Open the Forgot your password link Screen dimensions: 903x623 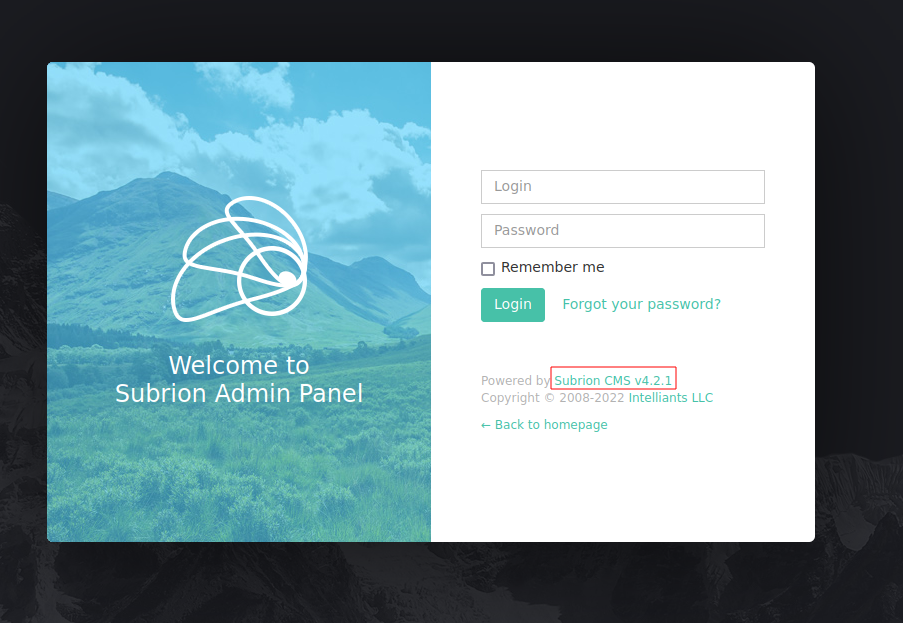[641, 304]
